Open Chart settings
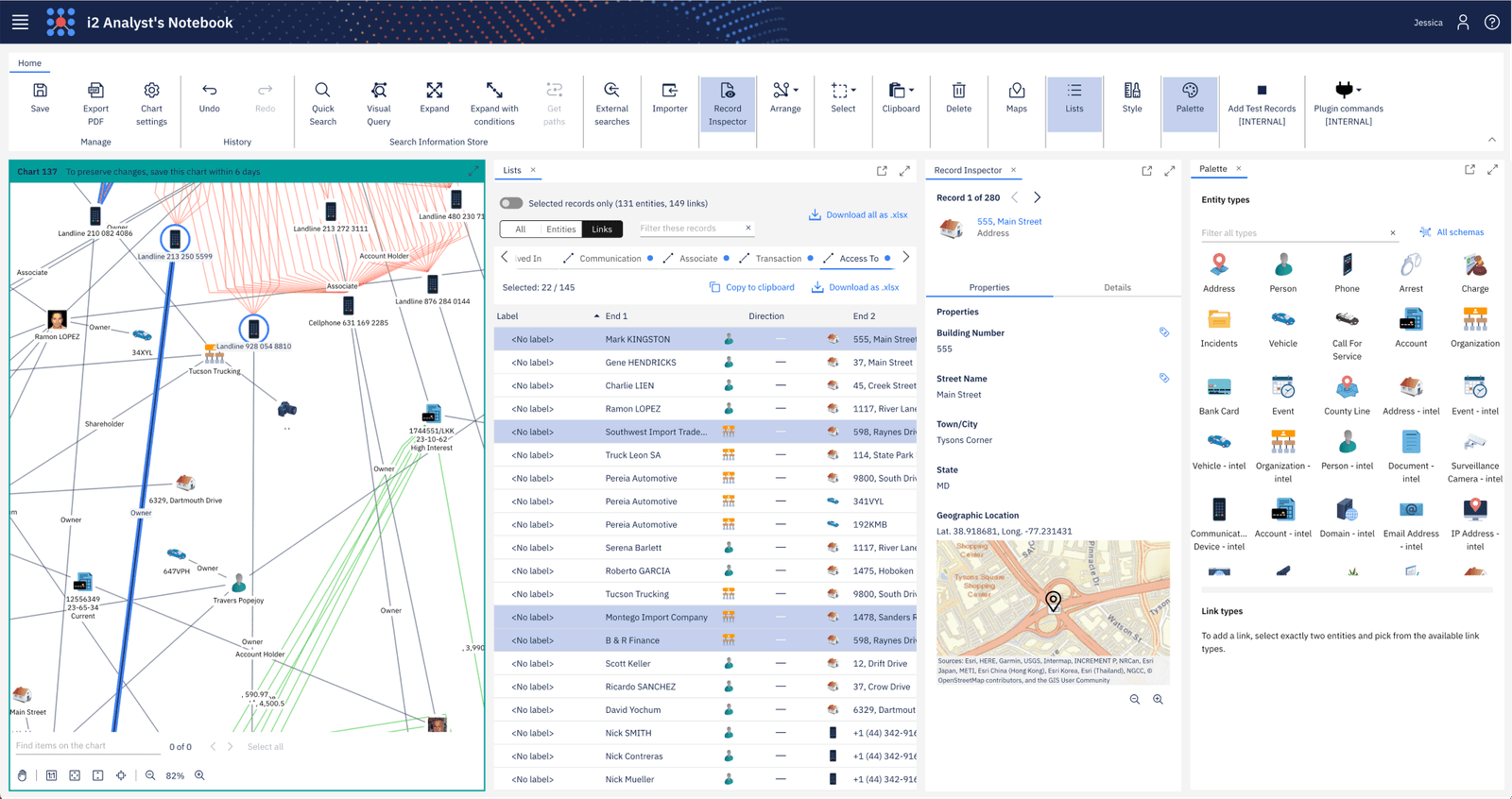Viewport: 1512px width, 799px height. (151, 103)
